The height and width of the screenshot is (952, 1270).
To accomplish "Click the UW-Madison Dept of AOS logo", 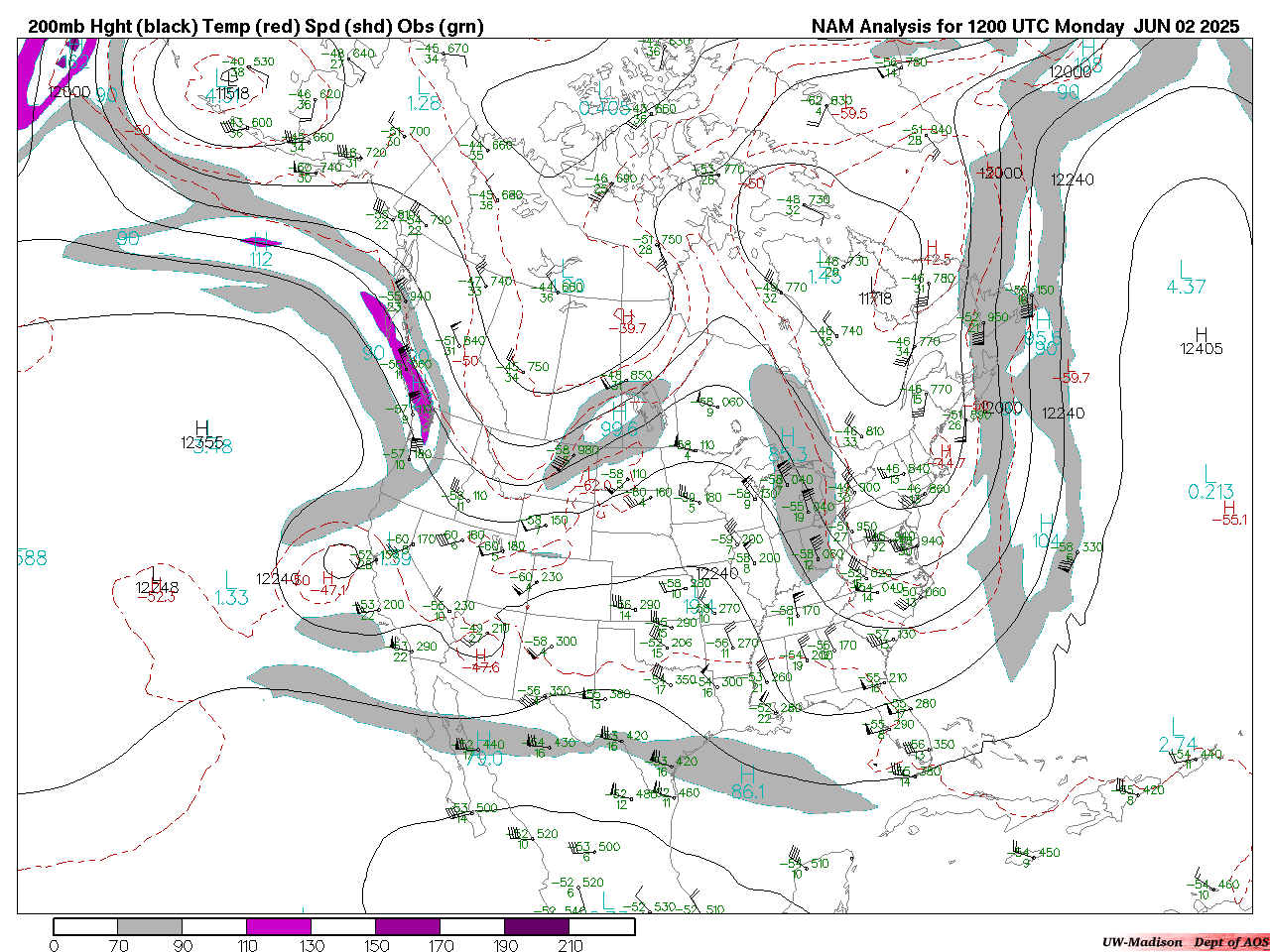I will 1185,941.
